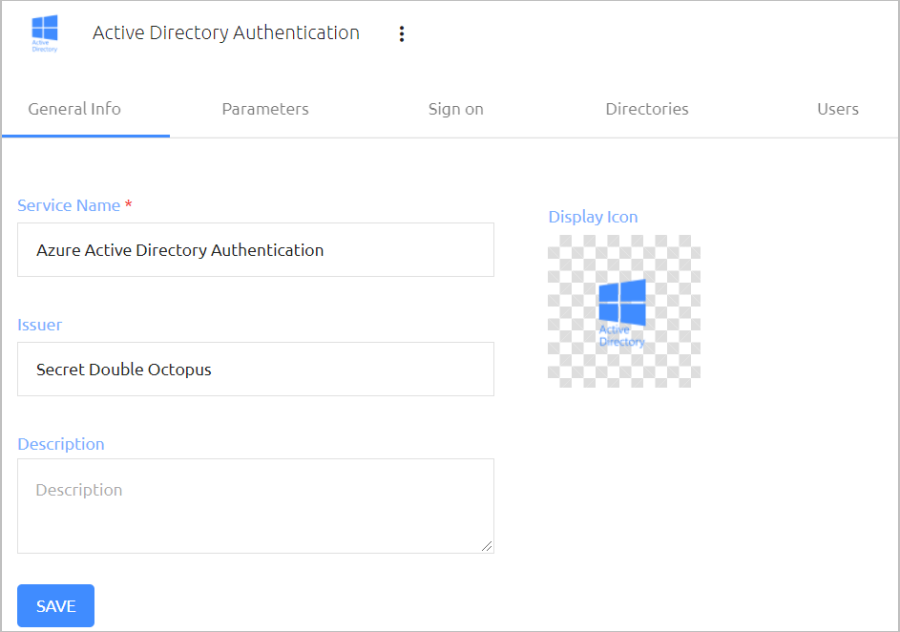
Task: Click inside the Description text area
Action: tap(255, 506)
